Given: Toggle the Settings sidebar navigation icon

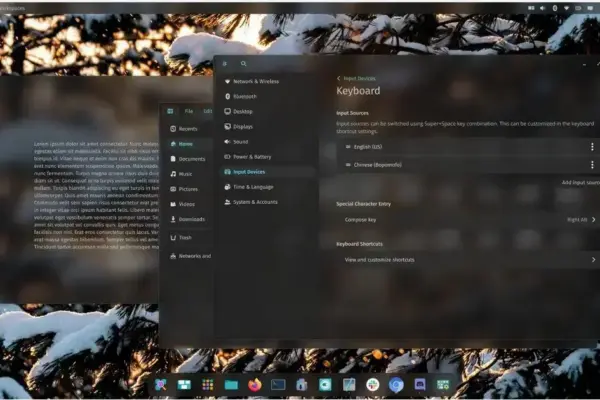Looking at the screenshot, I should pyautogui.click(x=225, y=64).
